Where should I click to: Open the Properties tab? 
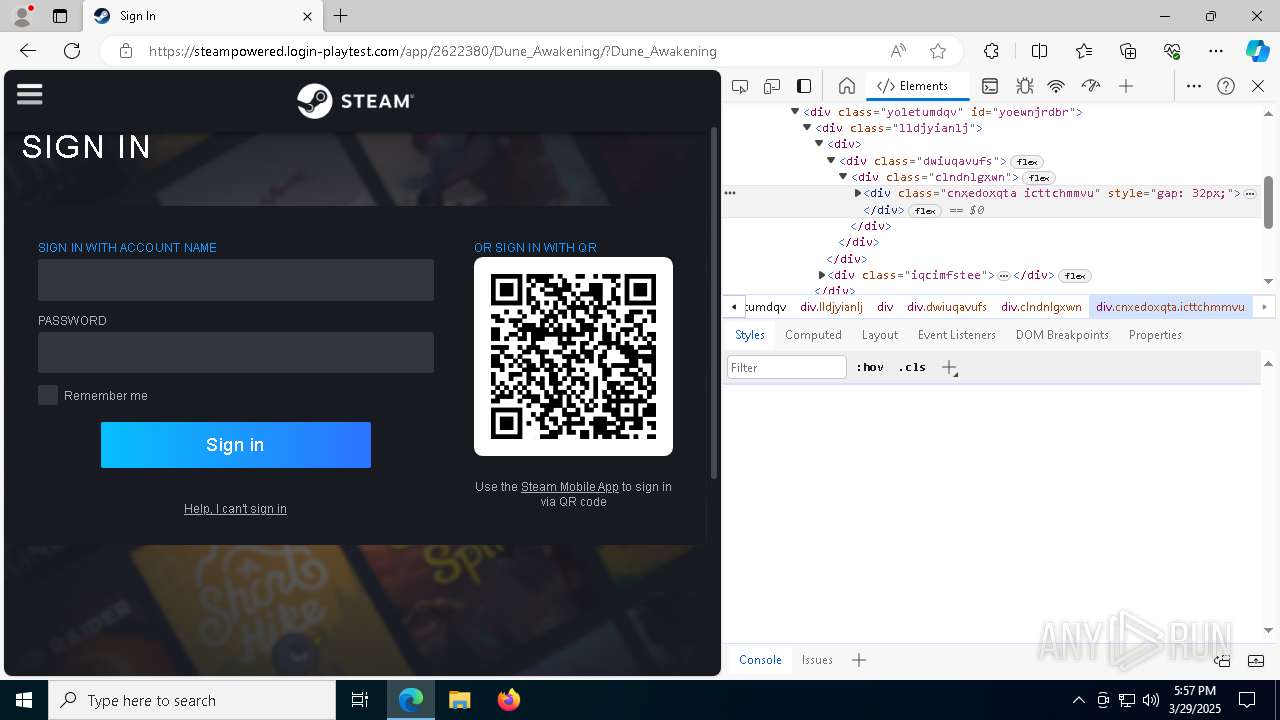[1155, 335]
